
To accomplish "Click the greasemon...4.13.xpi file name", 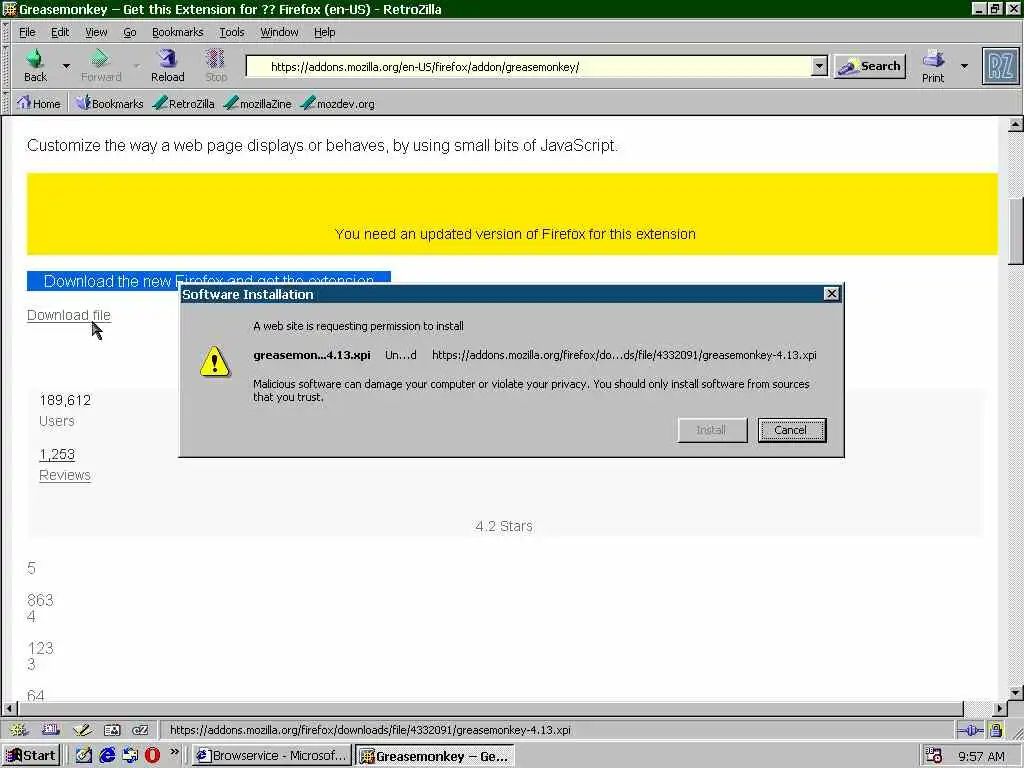I will pos(312,355).
